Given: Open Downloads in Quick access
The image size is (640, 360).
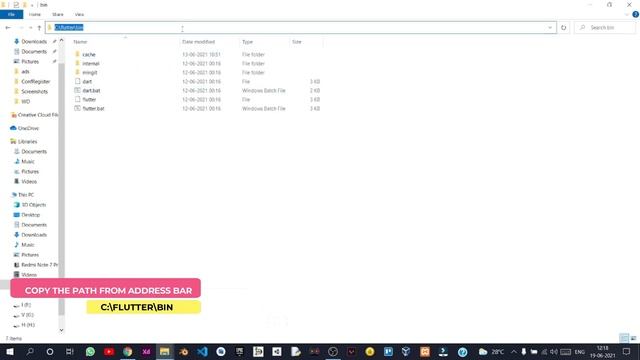Looking at the screenshot, I should pos(34,41).
